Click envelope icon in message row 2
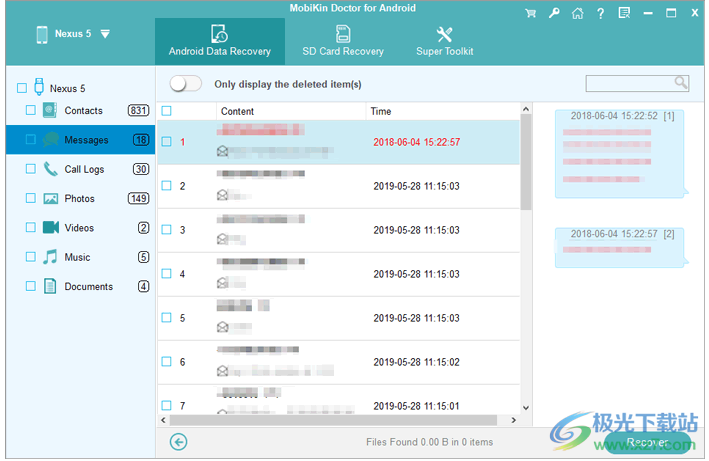The width and height of the screenshot is (709, 461). coord(222,195)
